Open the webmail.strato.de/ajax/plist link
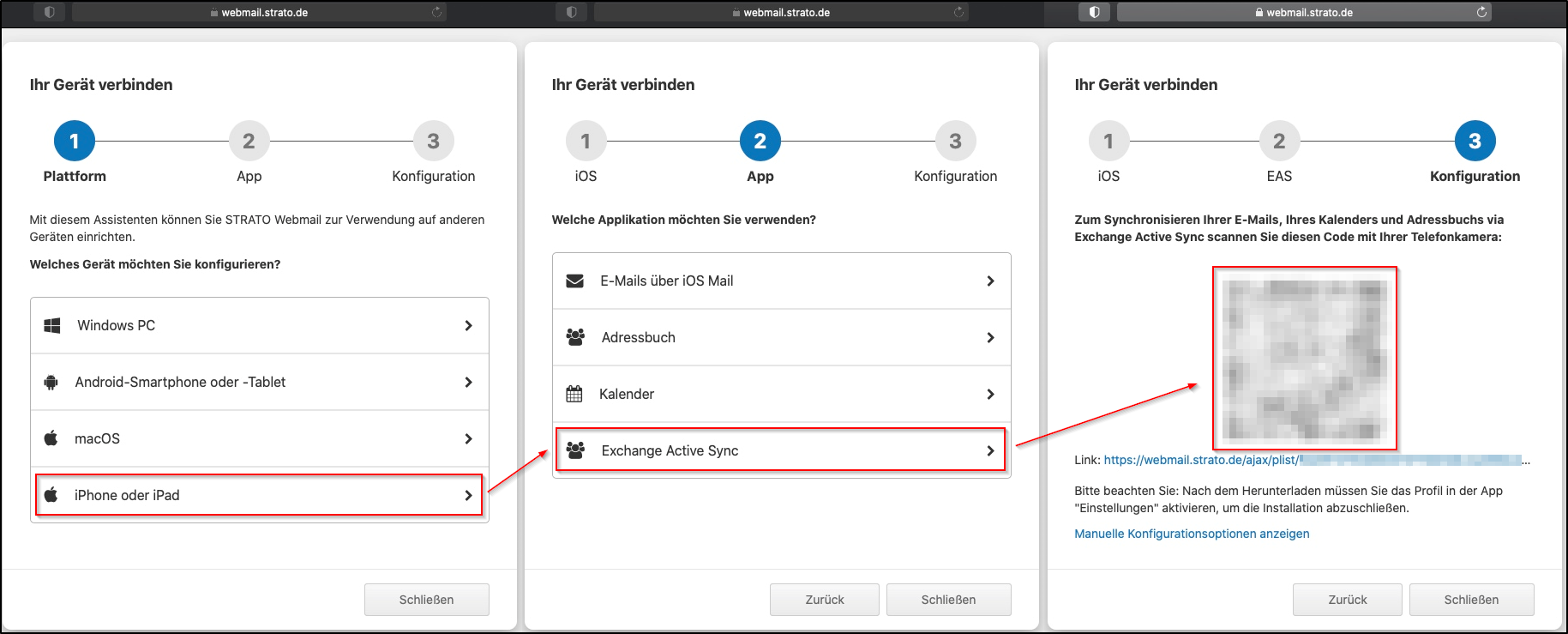 (x=1200, y=461)
